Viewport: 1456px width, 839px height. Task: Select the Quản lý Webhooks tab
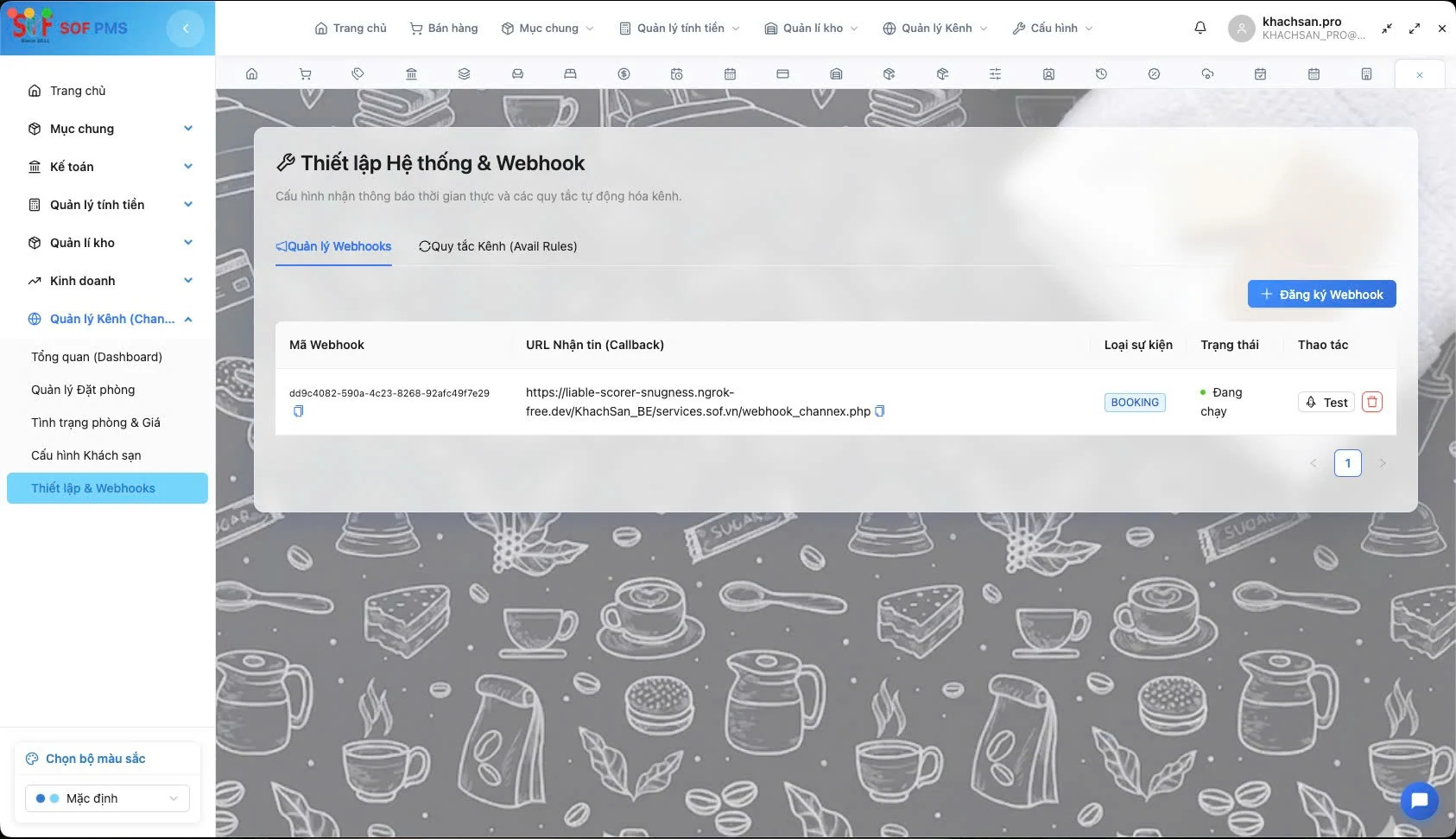tap(333, 246)
